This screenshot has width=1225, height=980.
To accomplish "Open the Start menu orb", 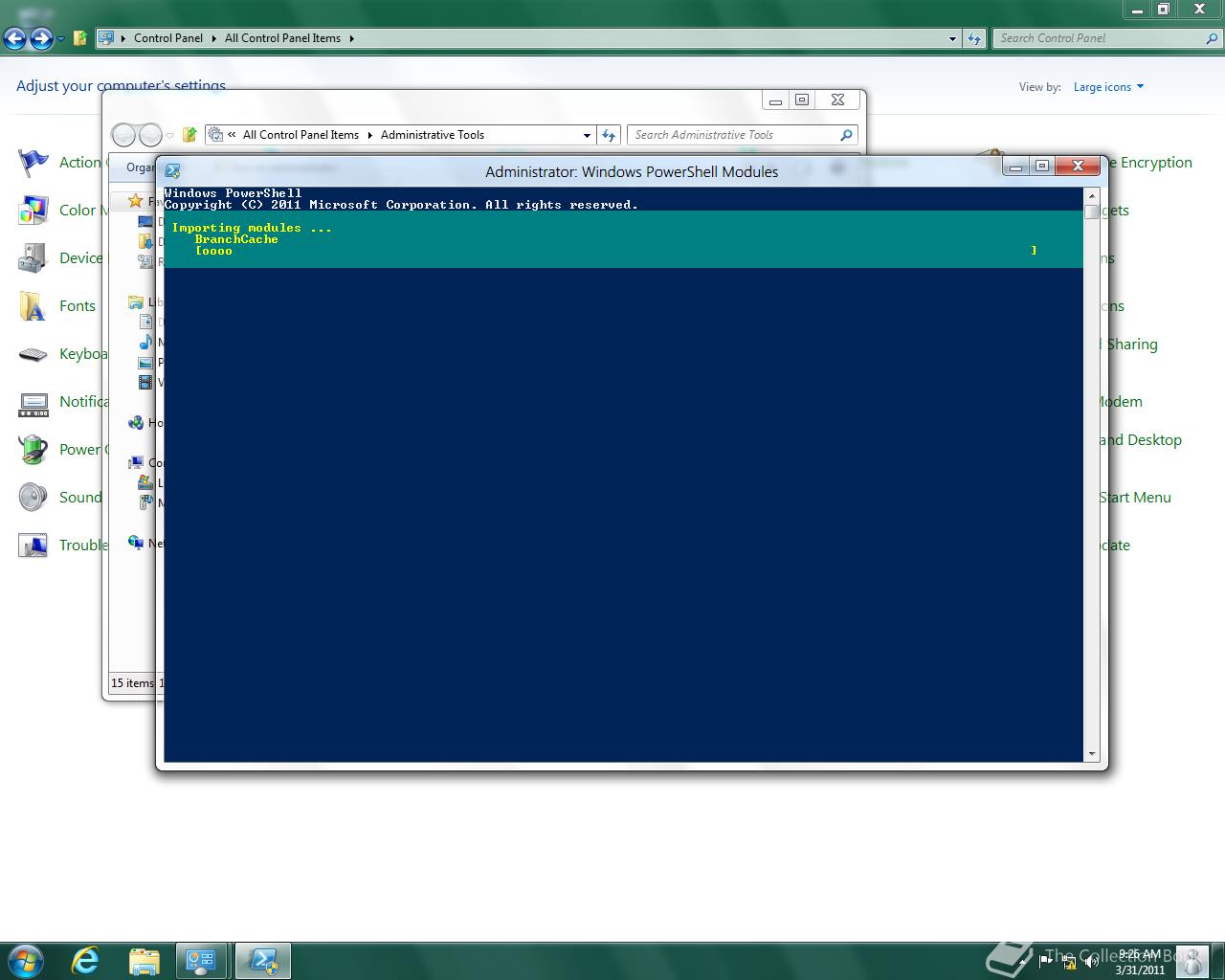I will (26, 960).
